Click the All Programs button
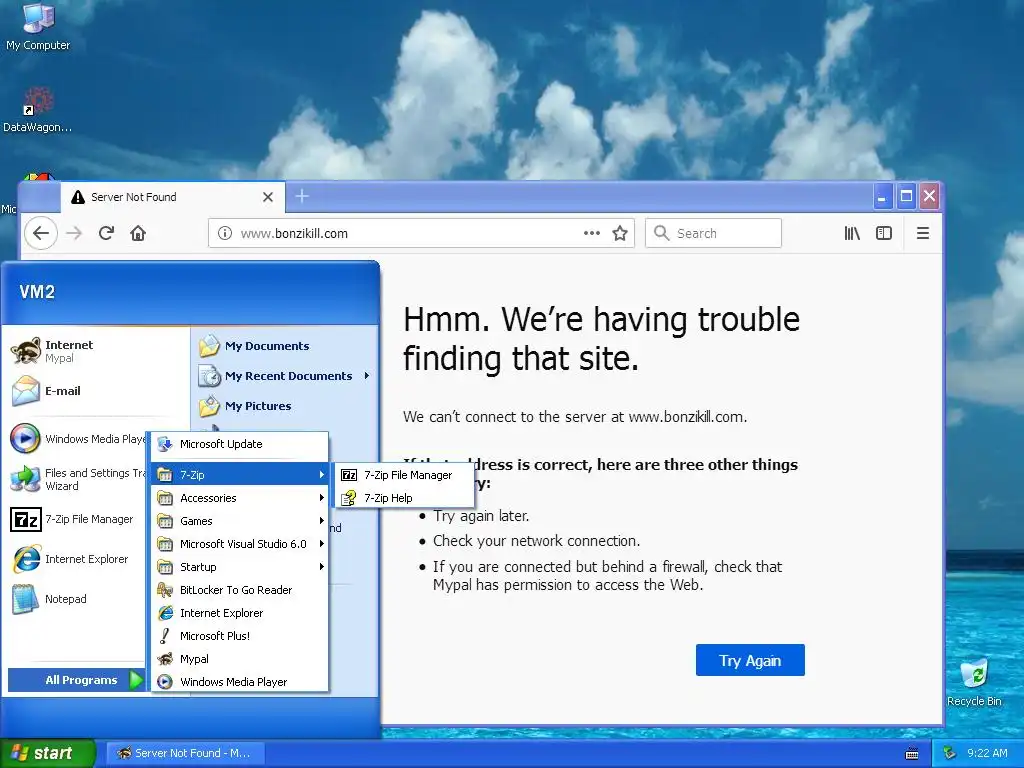Screen dimensions: 1024x768 pyautogui.click(x=77, y=680)
